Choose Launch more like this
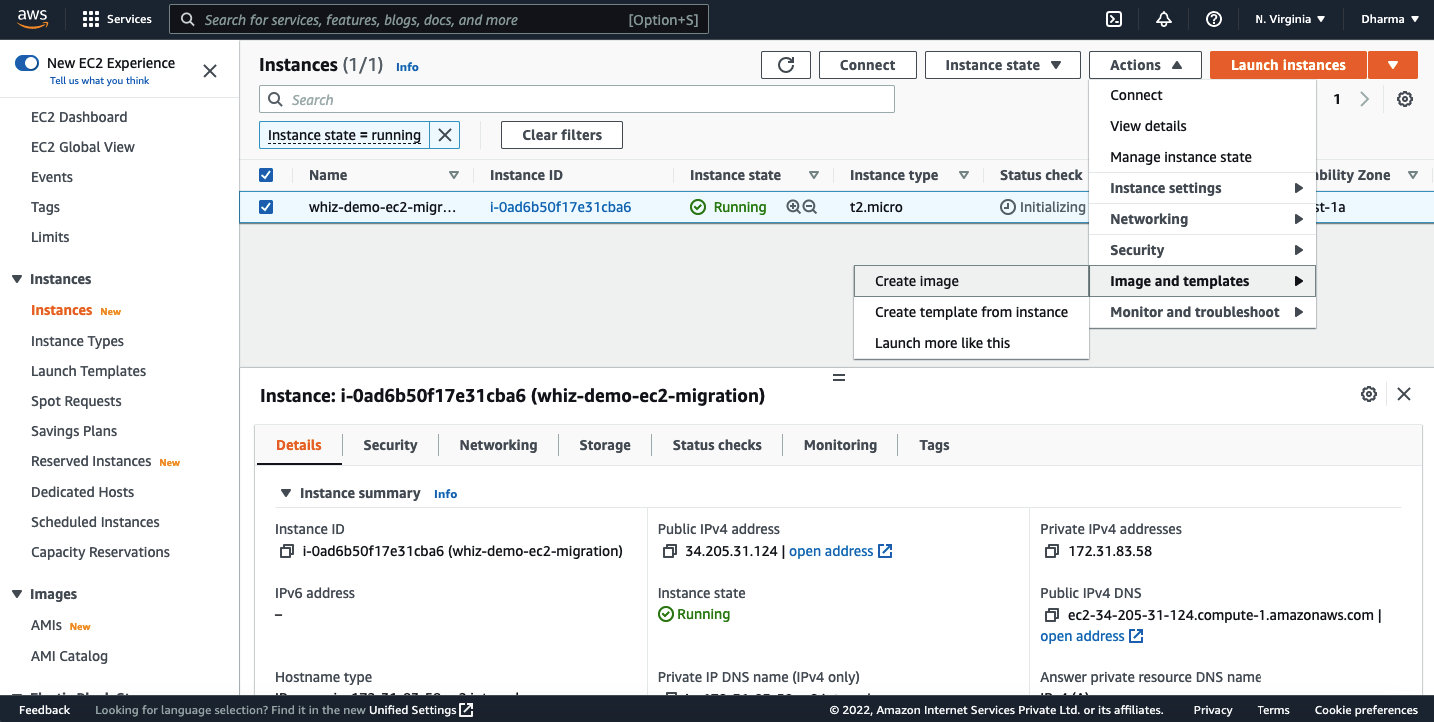This screenshot has width=1434, height=722. click(971, 343)
